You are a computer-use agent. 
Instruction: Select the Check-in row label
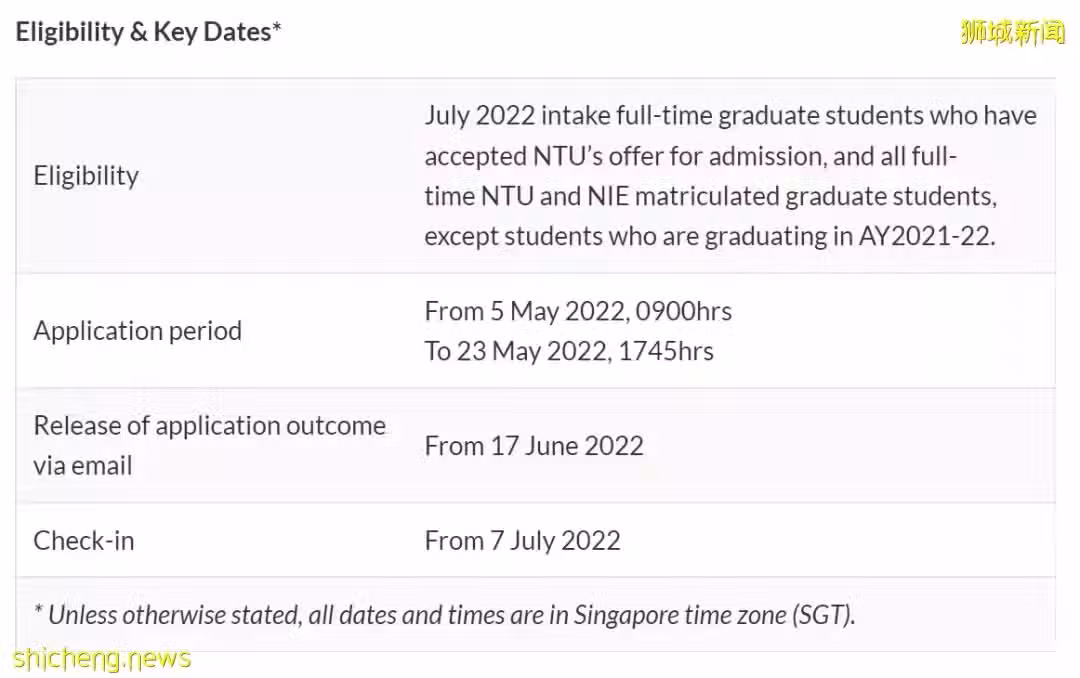[84, 541]
